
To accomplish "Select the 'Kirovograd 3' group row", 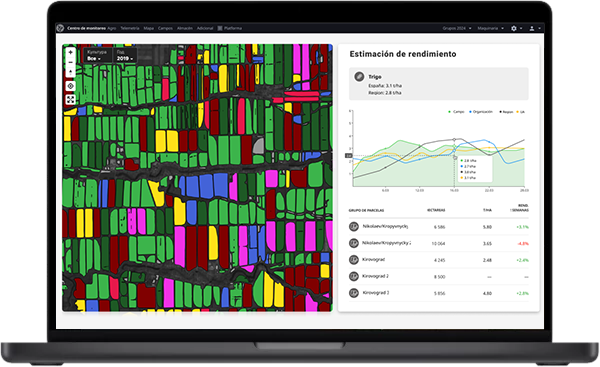I will click(439, 293).
